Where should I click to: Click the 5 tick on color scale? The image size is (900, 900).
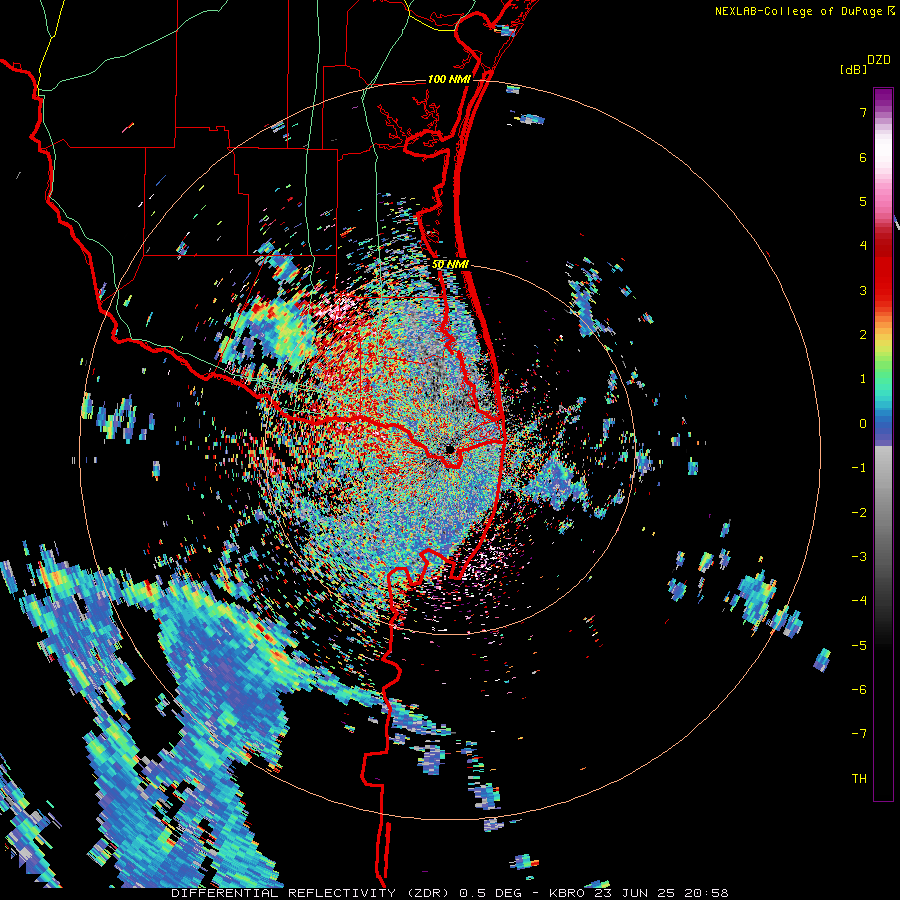[863, 201]
